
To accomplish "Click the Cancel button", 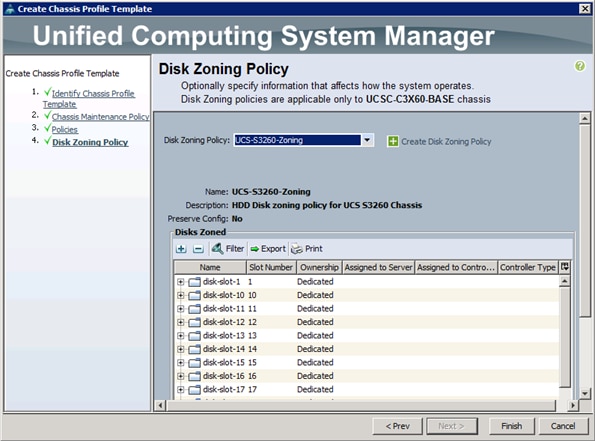I will coord(563,426).
